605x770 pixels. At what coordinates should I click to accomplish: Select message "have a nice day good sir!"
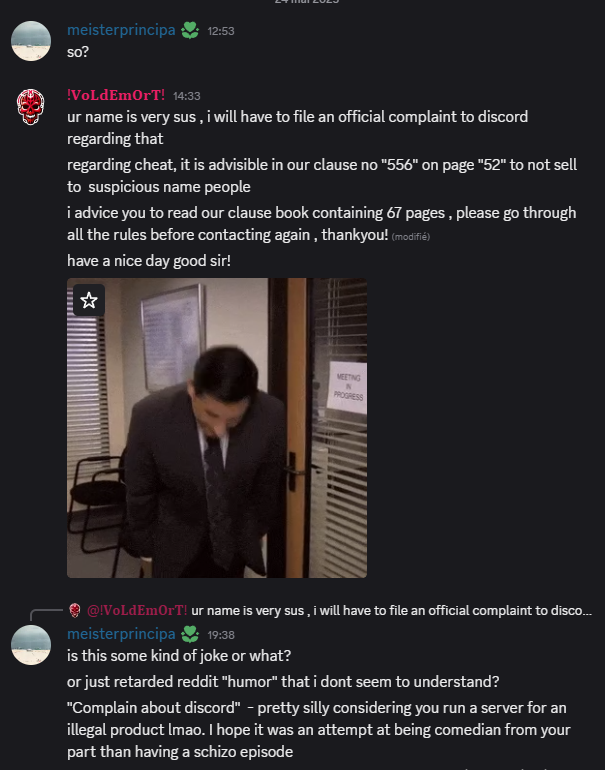pyautogui.click(x=149, y=261)
